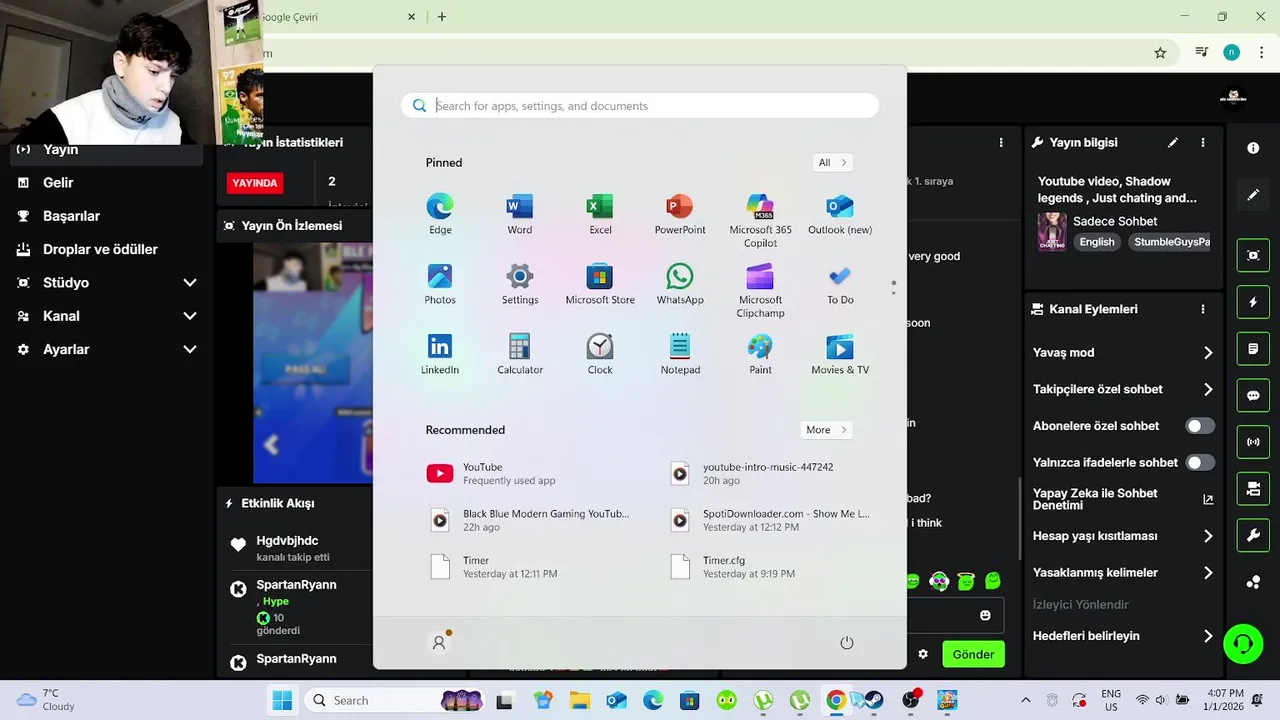
Task: Launch Word from the Start menu
Action: click(520, 215)
